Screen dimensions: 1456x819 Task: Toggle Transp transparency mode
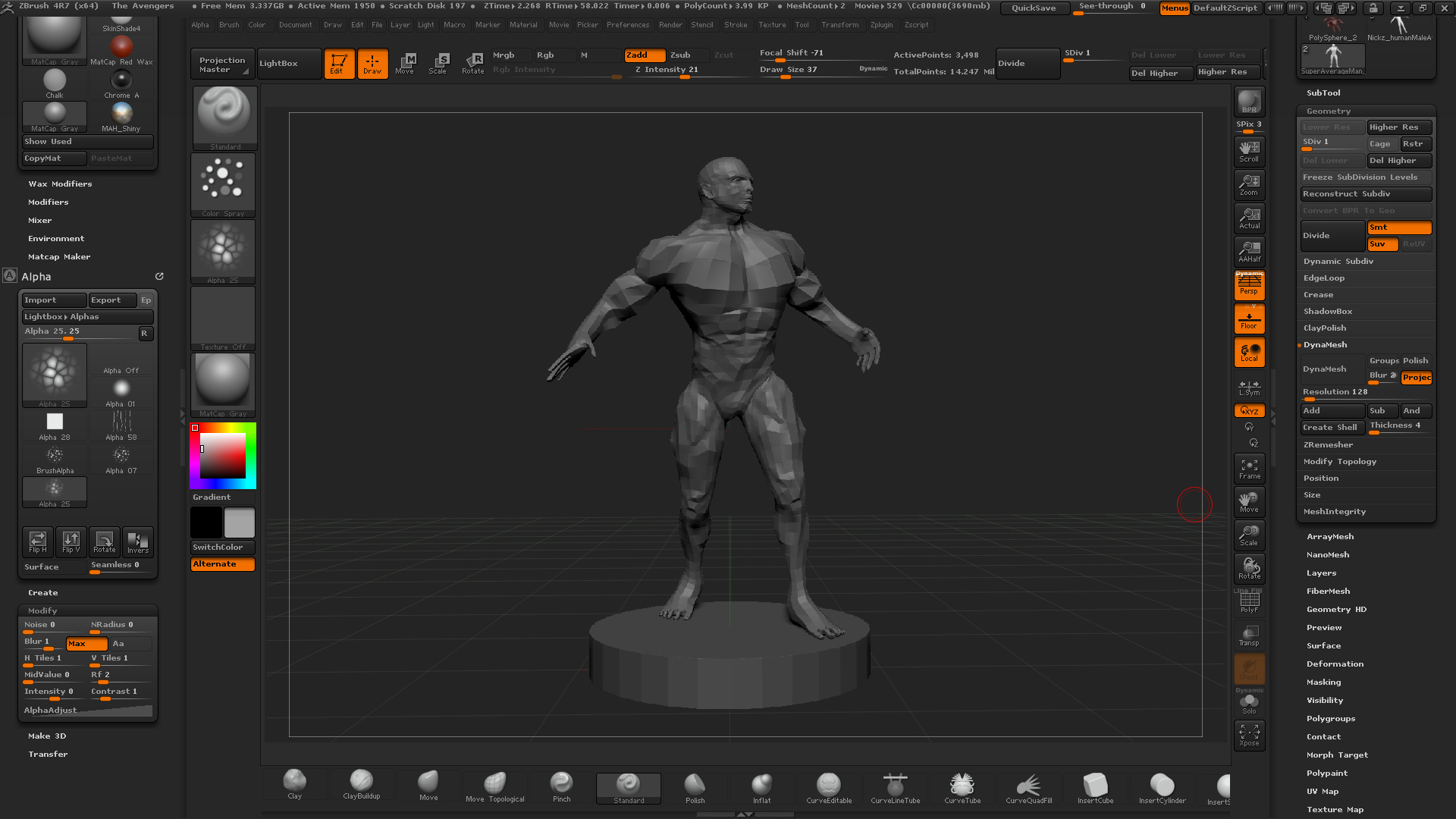(1249, 635)
